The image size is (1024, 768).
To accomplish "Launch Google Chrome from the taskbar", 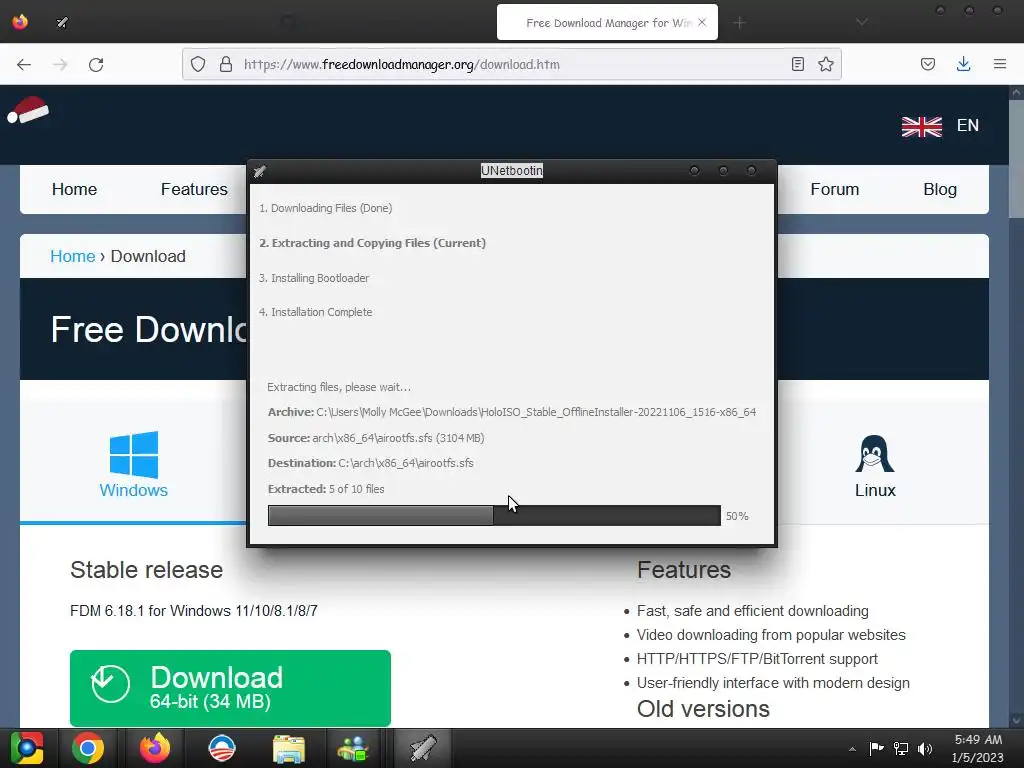I will pos(88,748).
